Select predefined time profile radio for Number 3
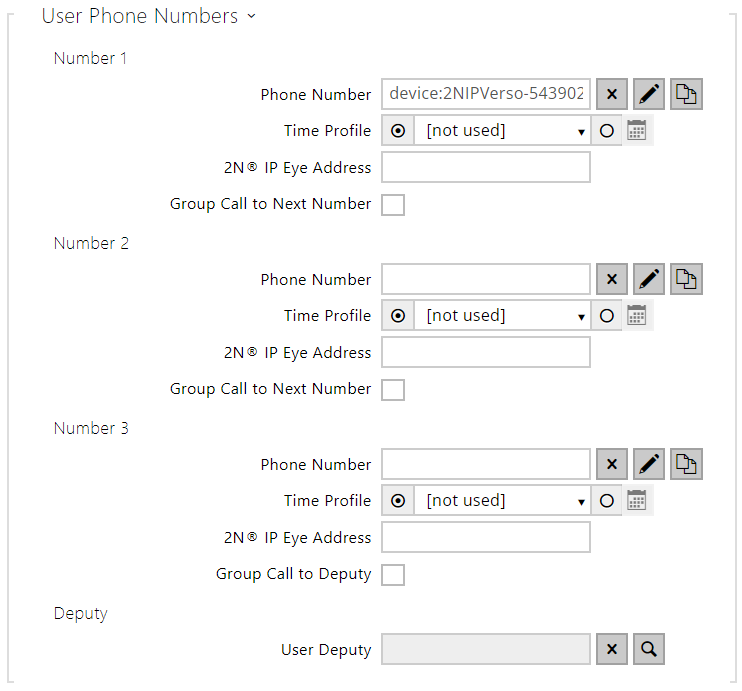Viewport: 742px width, 691px height. (x=398, y=501)
